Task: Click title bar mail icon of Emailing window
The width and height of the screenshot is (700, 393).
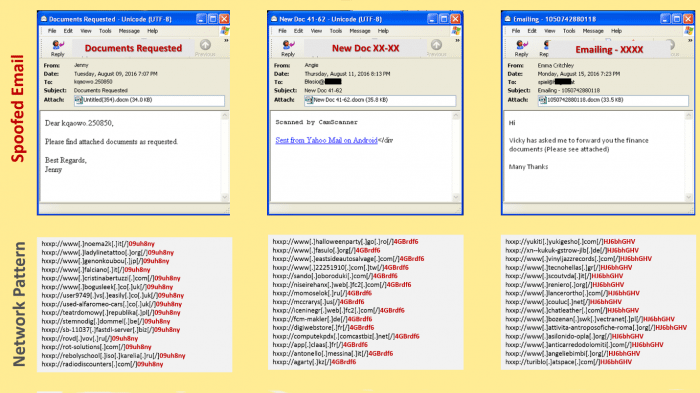Action: (x=508, y=19)
